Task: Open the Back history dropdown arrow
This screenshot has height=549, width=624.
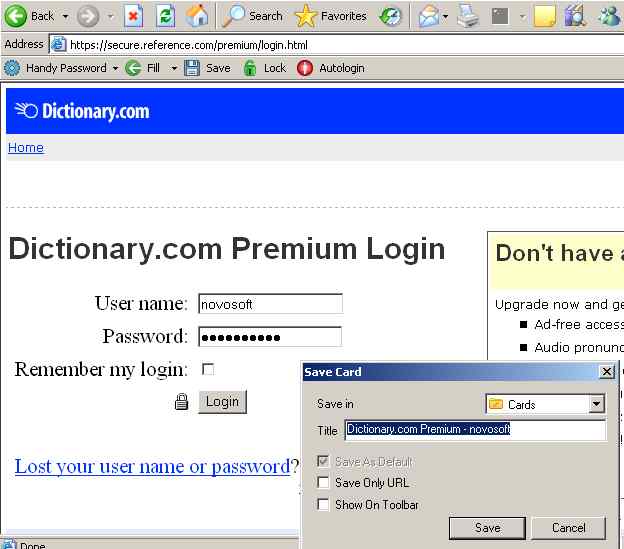Action: point(66,17)
